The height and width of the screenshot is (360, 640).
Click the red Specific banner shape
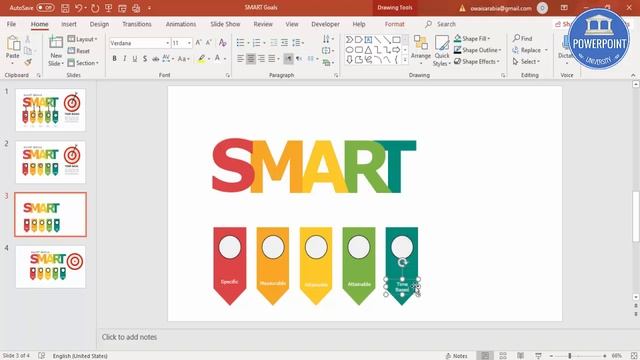pyautogui.click(x=230, y=266)
